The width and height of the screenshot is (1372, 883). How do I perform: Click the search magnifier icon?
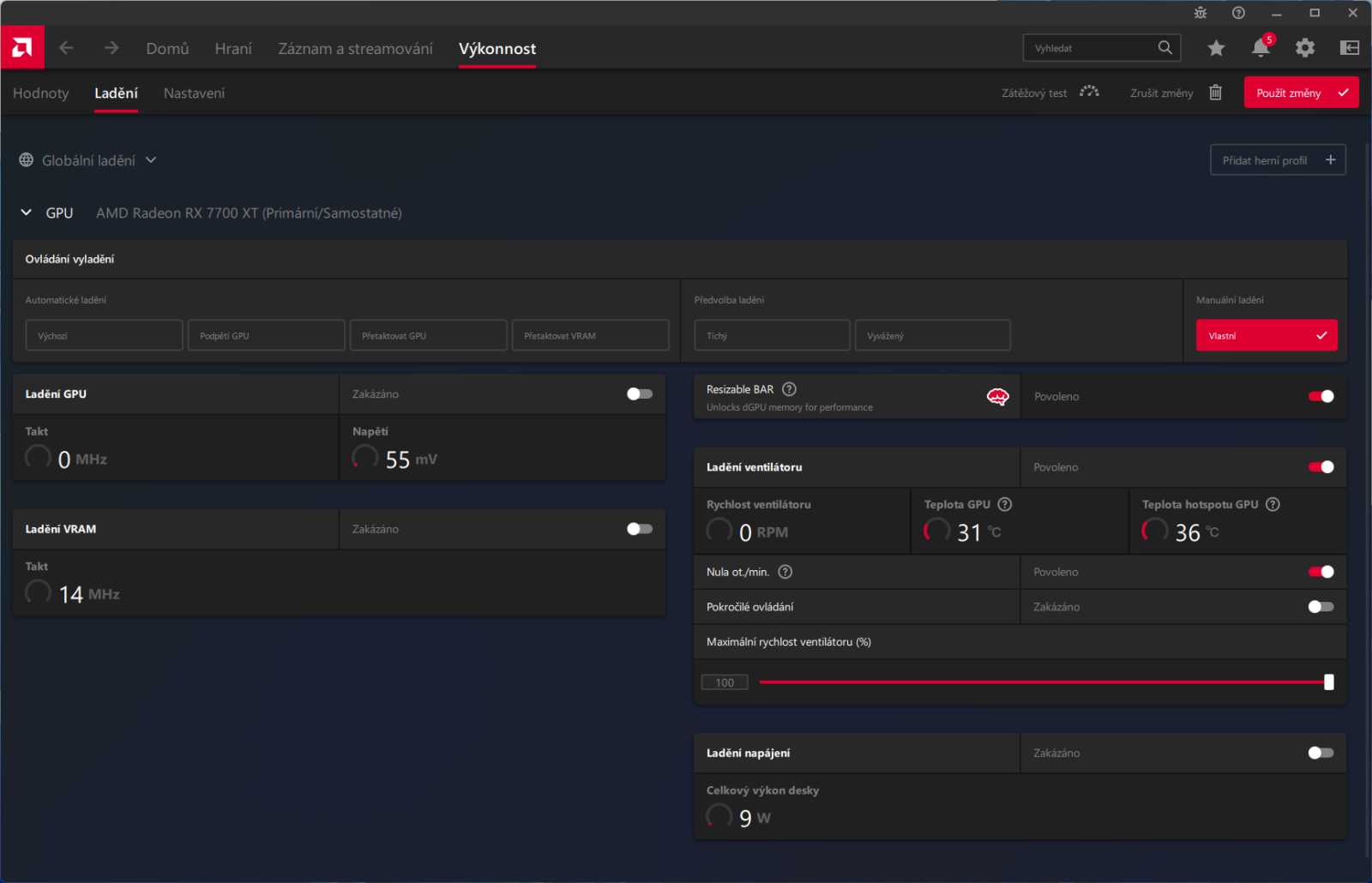point(1164,48)
